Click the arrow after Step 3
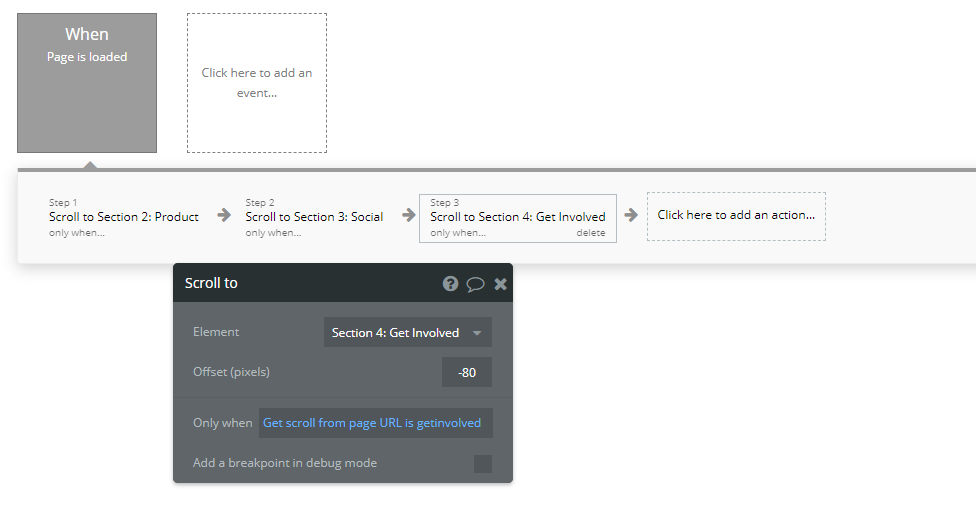Image resolution: width=976 pixels, height=527 pixels. click(x=631, y=215)
